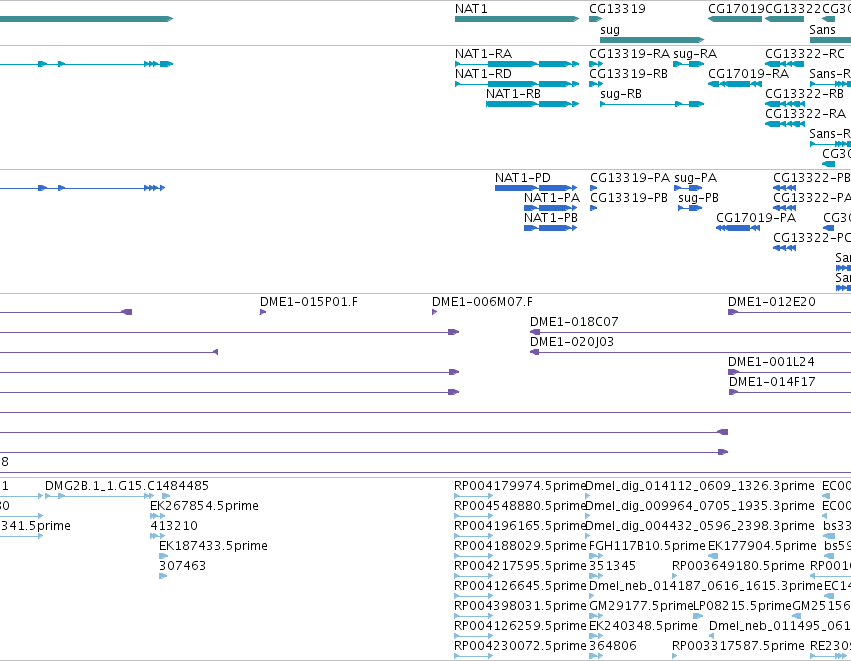Click the NAT1 gene label
The width and height of the screenshot is (851, 661).
[471, 9]
